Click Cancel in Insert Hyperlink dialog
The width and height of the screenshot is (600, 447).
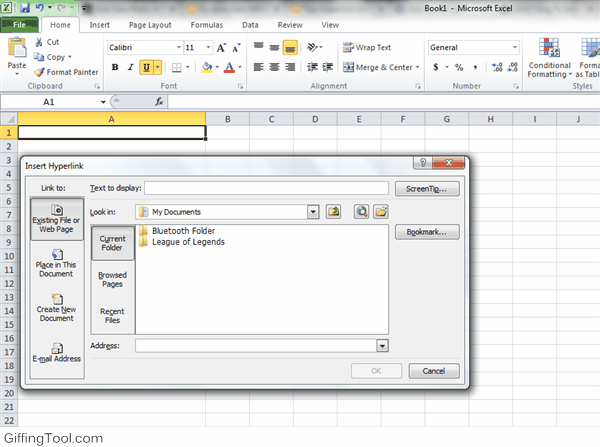[434, 371]
